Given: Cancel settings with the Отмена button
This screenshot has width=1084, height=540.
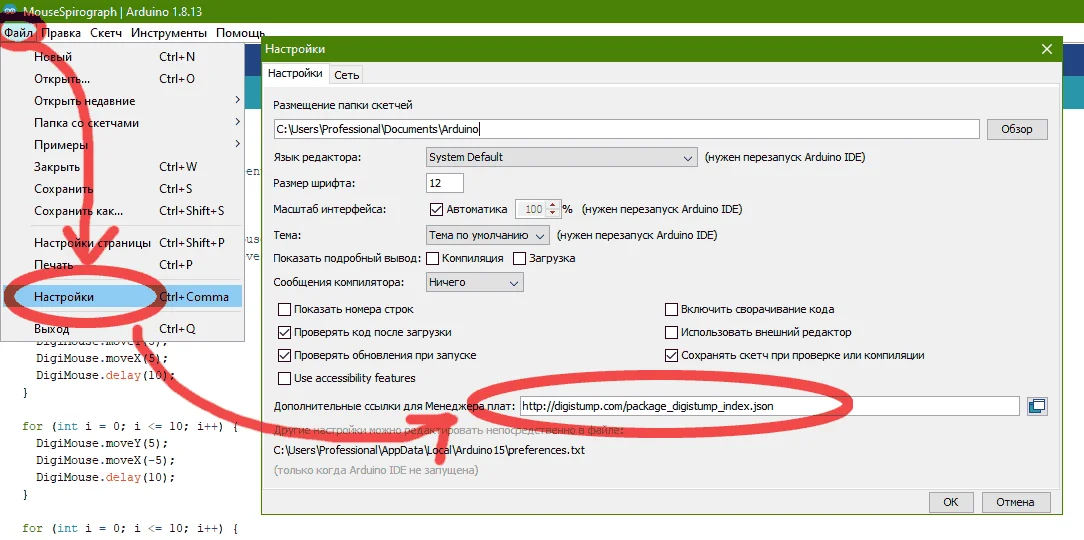Looking at the screenshot, I should click(x=1015, y=502).
